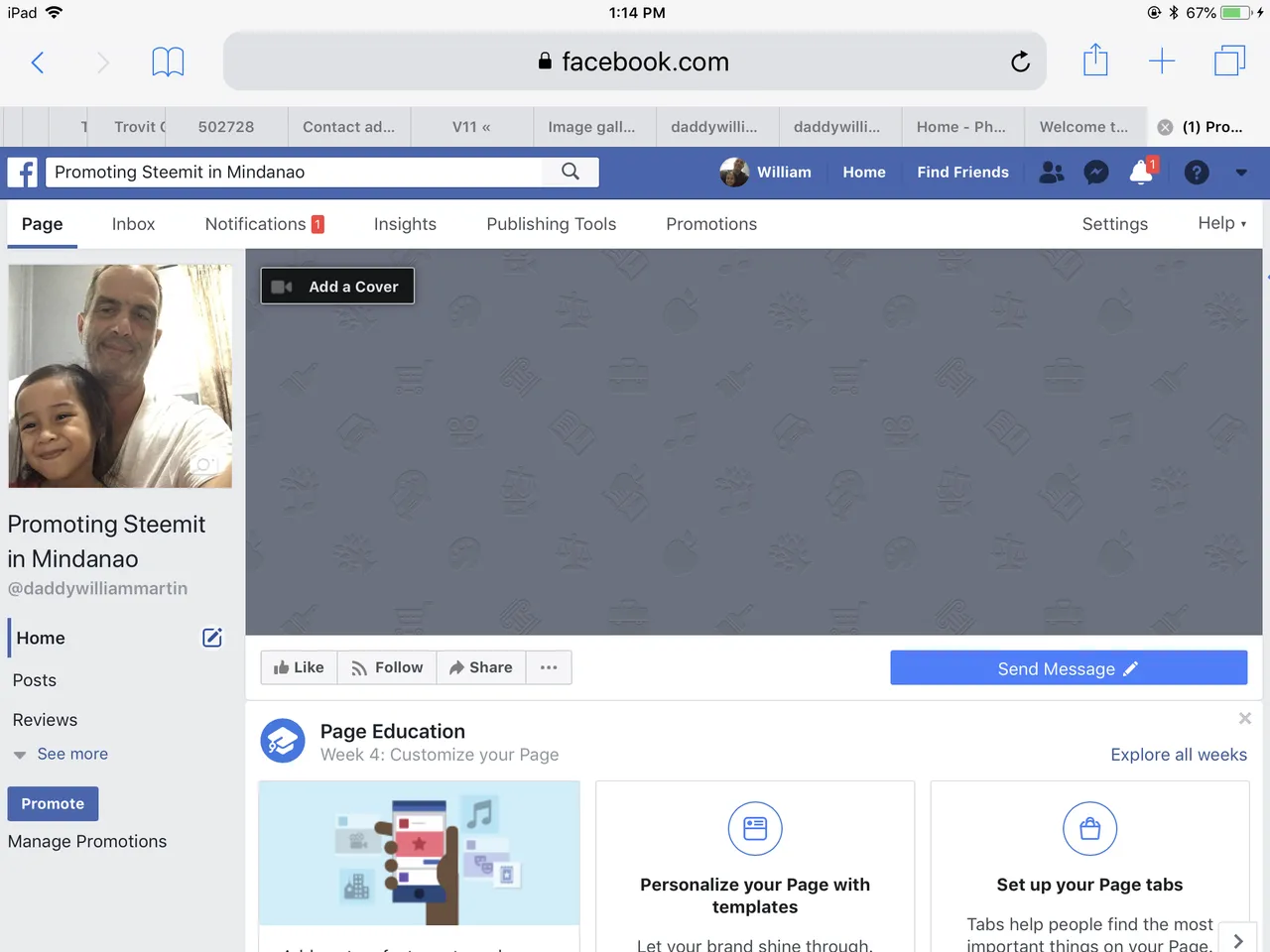Expand the account dropdown arrow
This screenshot has width=1270, height=952.
pyautogui.click(x=1241, y=173)
